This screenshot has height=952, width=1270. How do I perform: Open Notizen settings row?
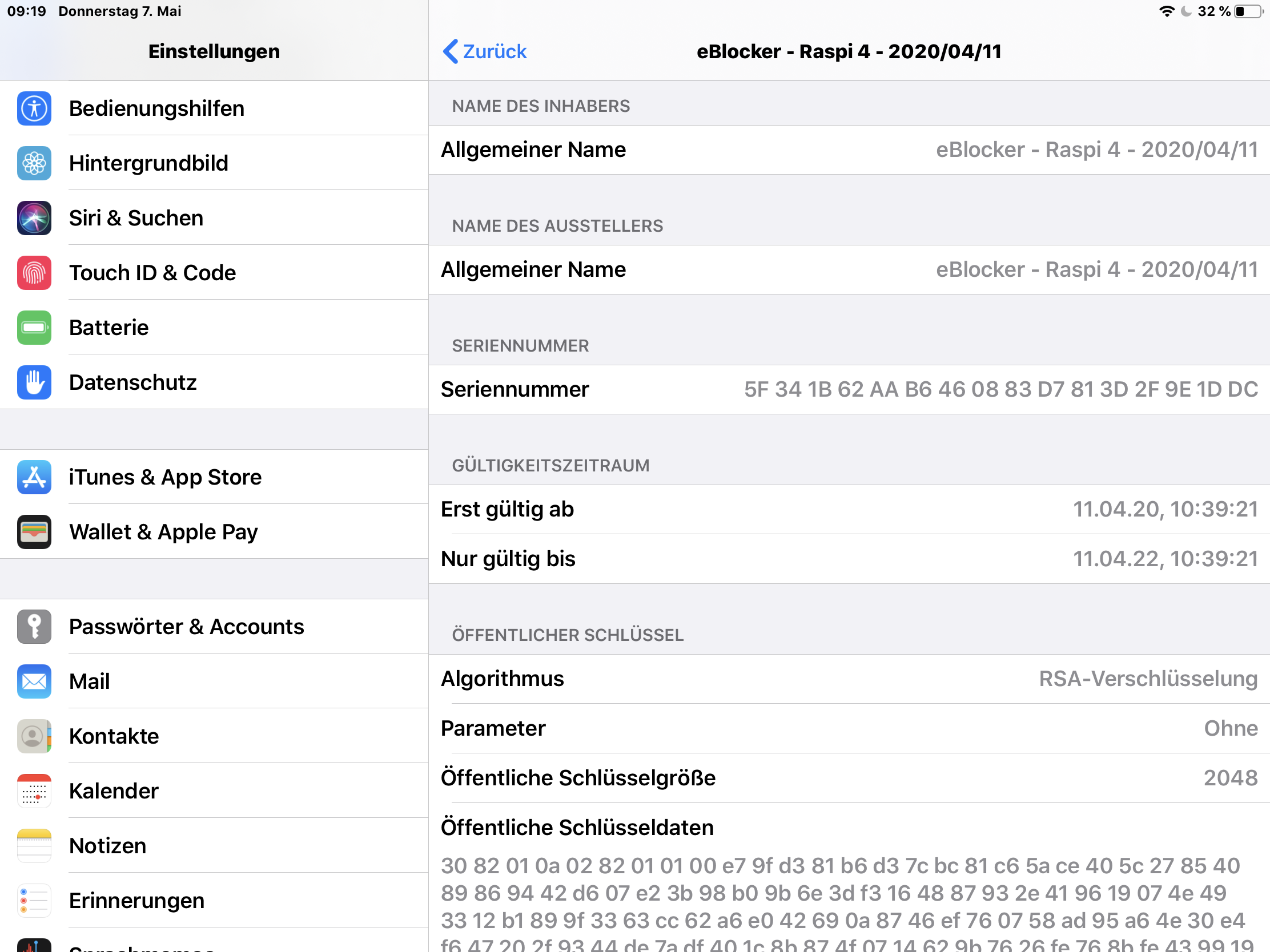[x=214, y=846]
